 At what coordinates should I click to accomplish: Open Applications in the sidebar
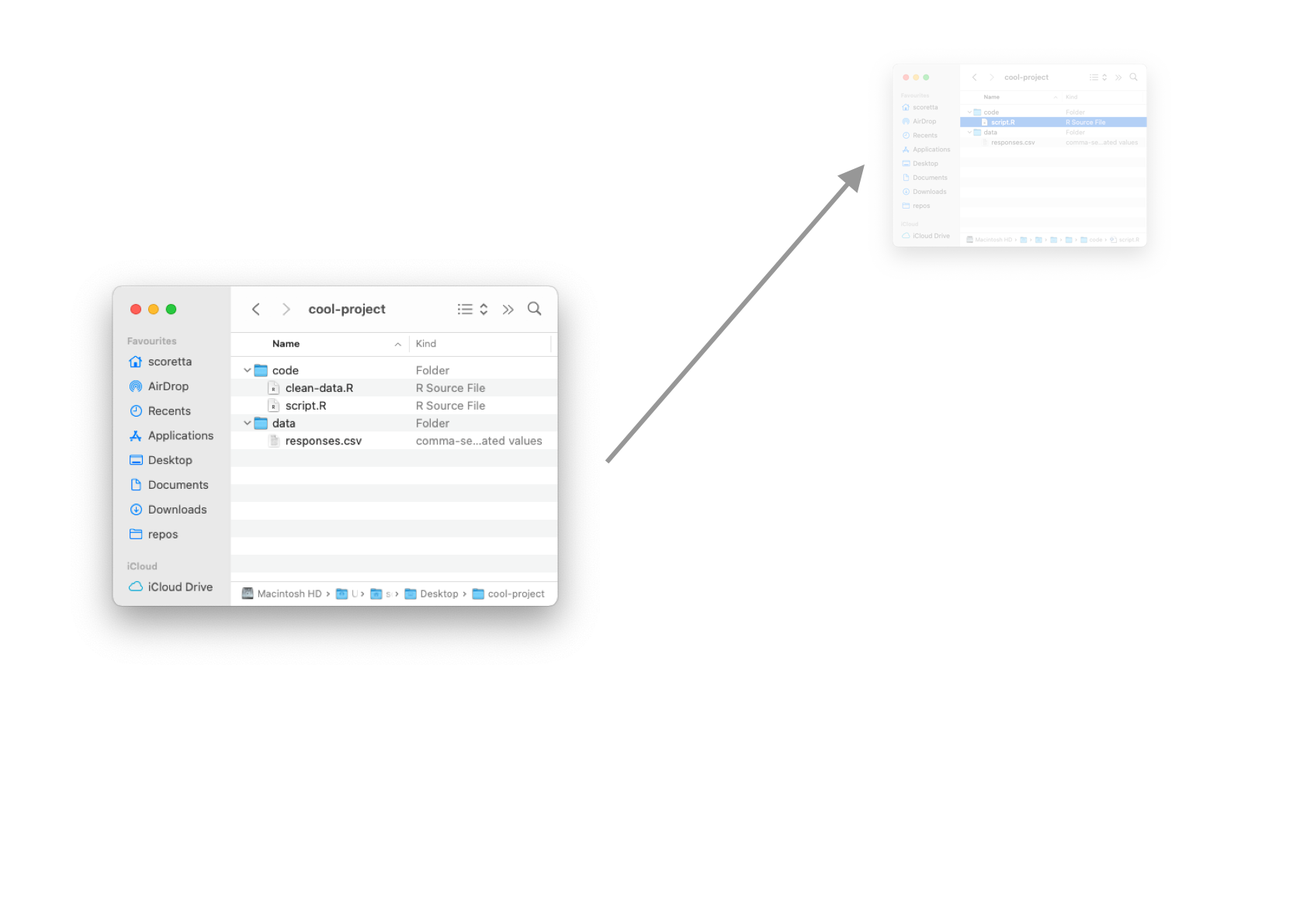(180, 436)
